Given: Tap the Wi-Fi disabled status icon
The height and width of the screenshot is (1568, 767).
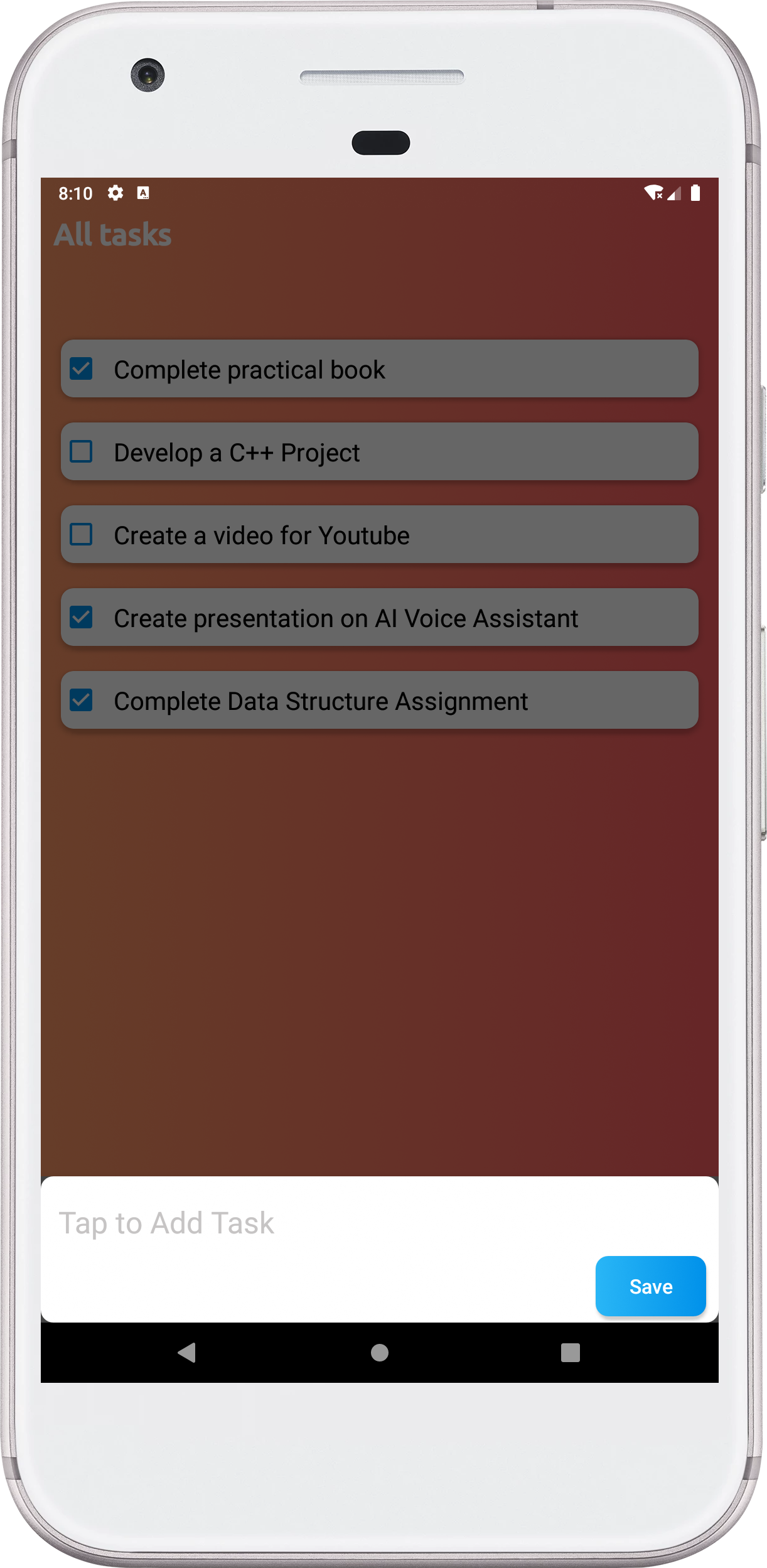Looking at the screenshot, I should 654,193.
